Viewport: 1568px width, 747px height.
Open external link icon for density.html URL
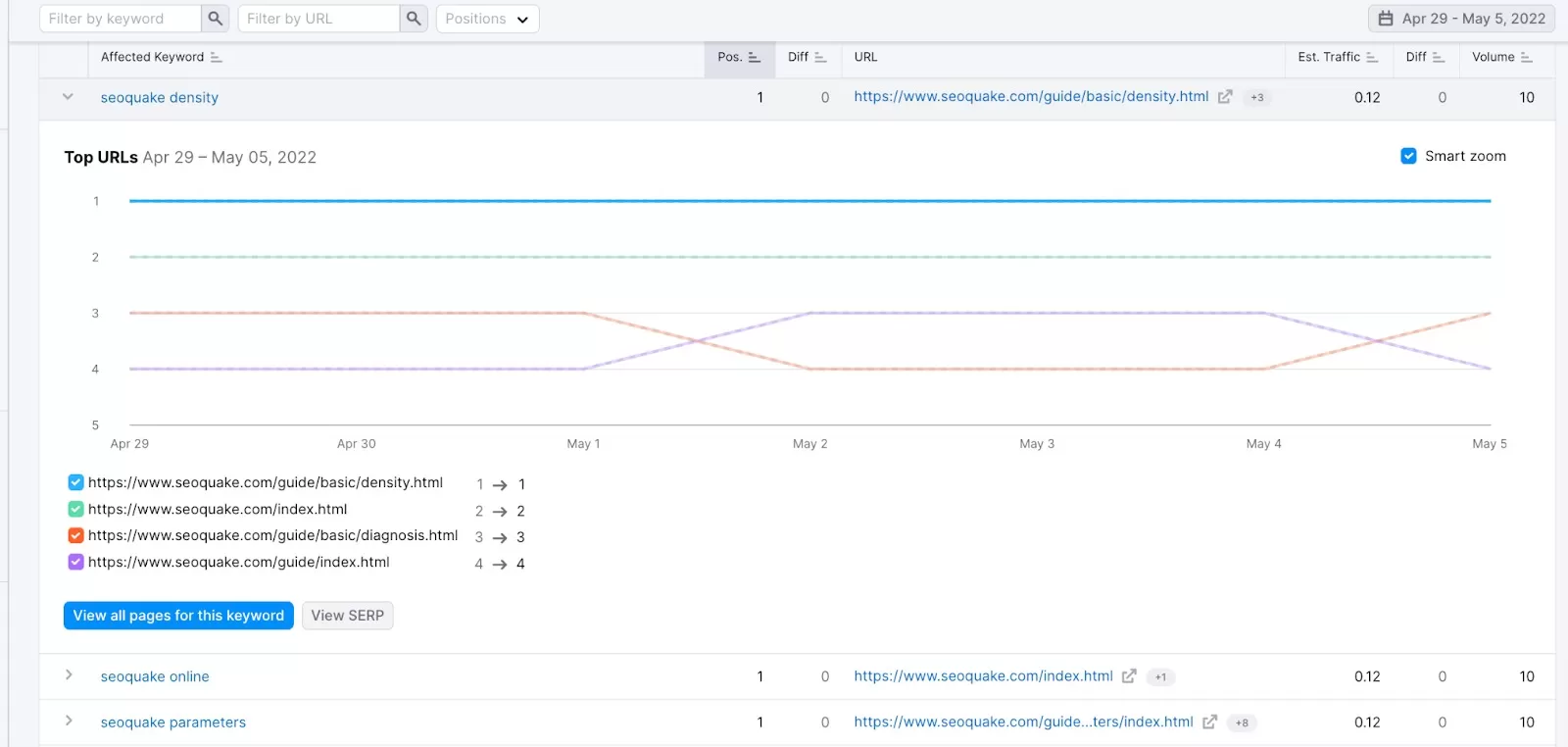(x=1225, y=97)
